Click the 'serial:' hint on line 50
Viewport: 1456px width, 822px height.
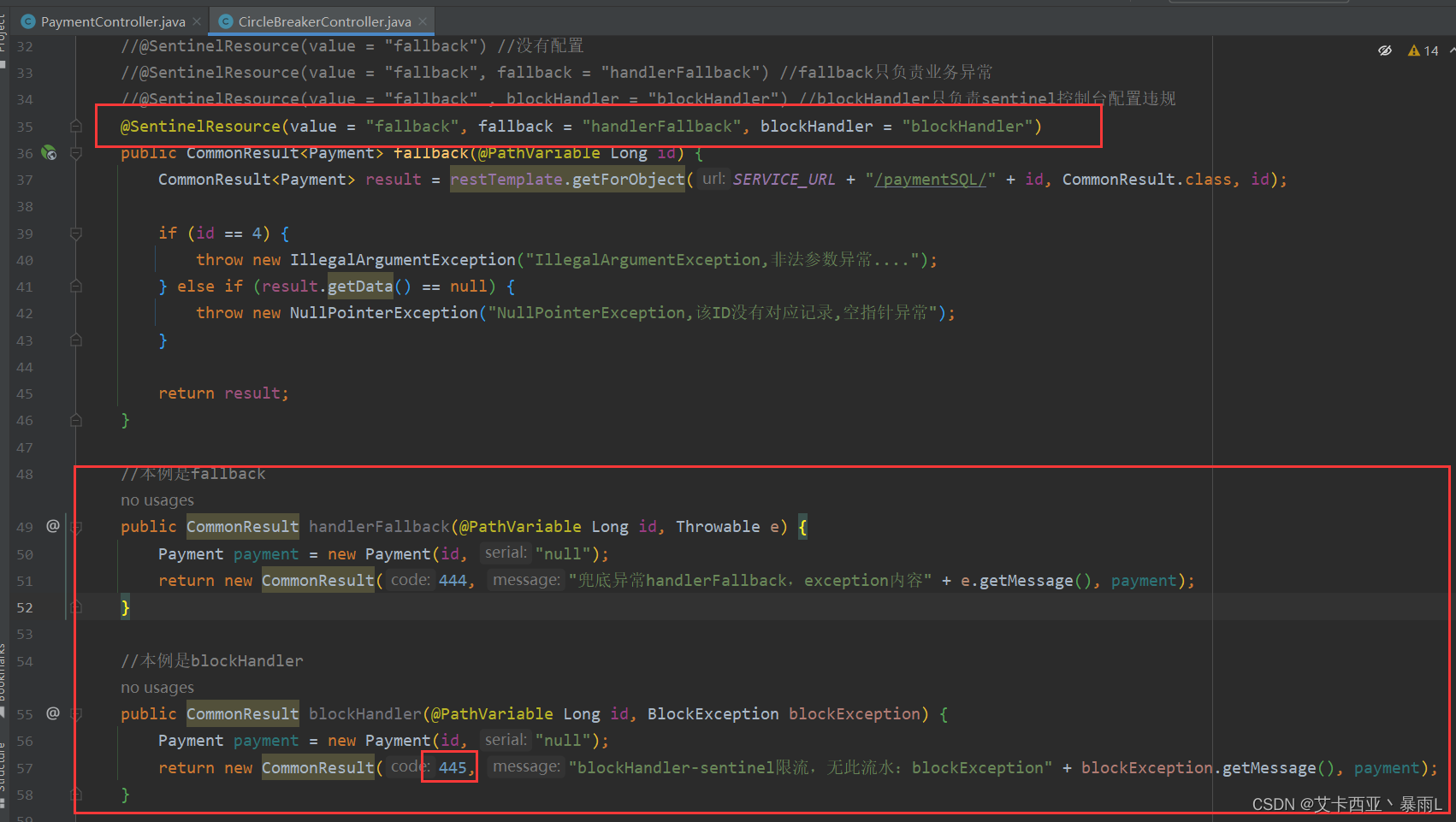point(506,553)
